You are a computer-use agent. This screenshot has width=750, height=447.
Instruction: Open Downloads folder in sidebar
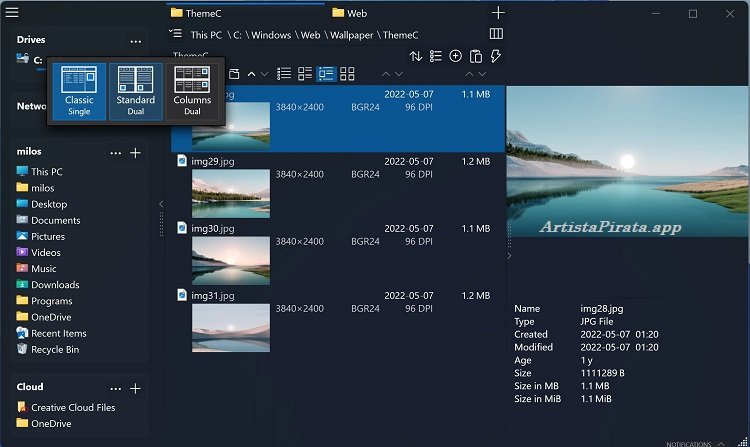point(55,285)
